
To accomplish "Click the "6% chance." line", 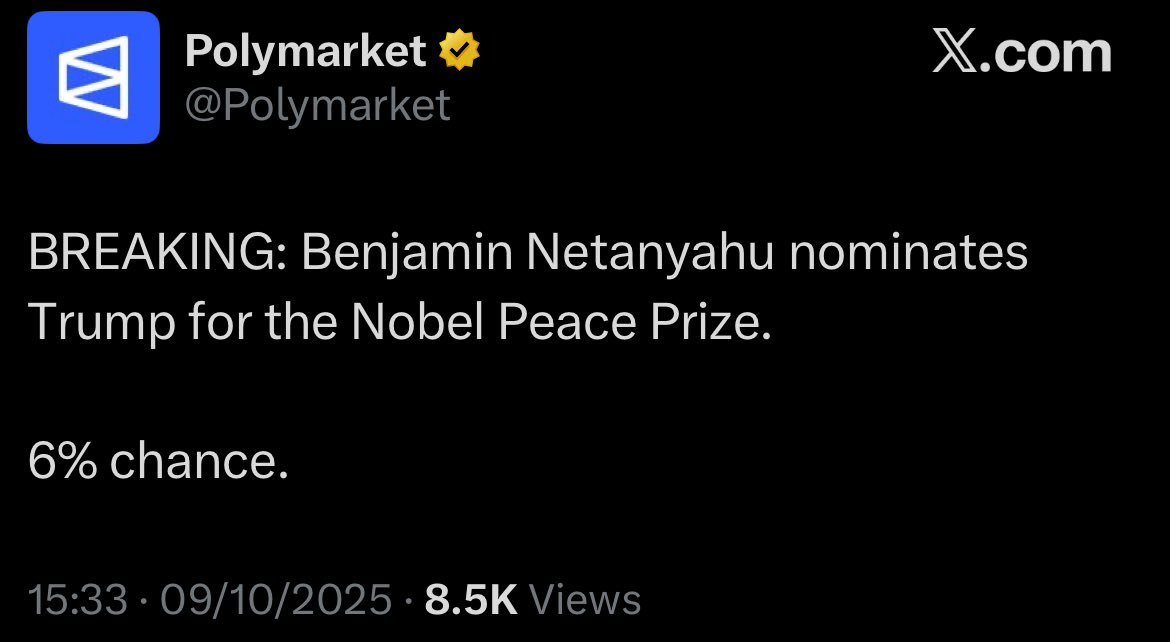I will point(159,460).
